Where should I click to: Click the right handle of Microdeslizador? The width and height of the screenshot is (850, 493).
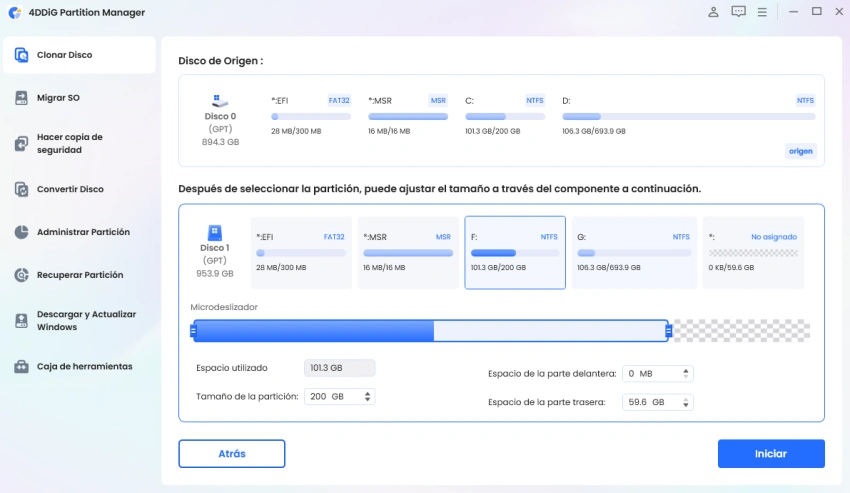[668, 331]
